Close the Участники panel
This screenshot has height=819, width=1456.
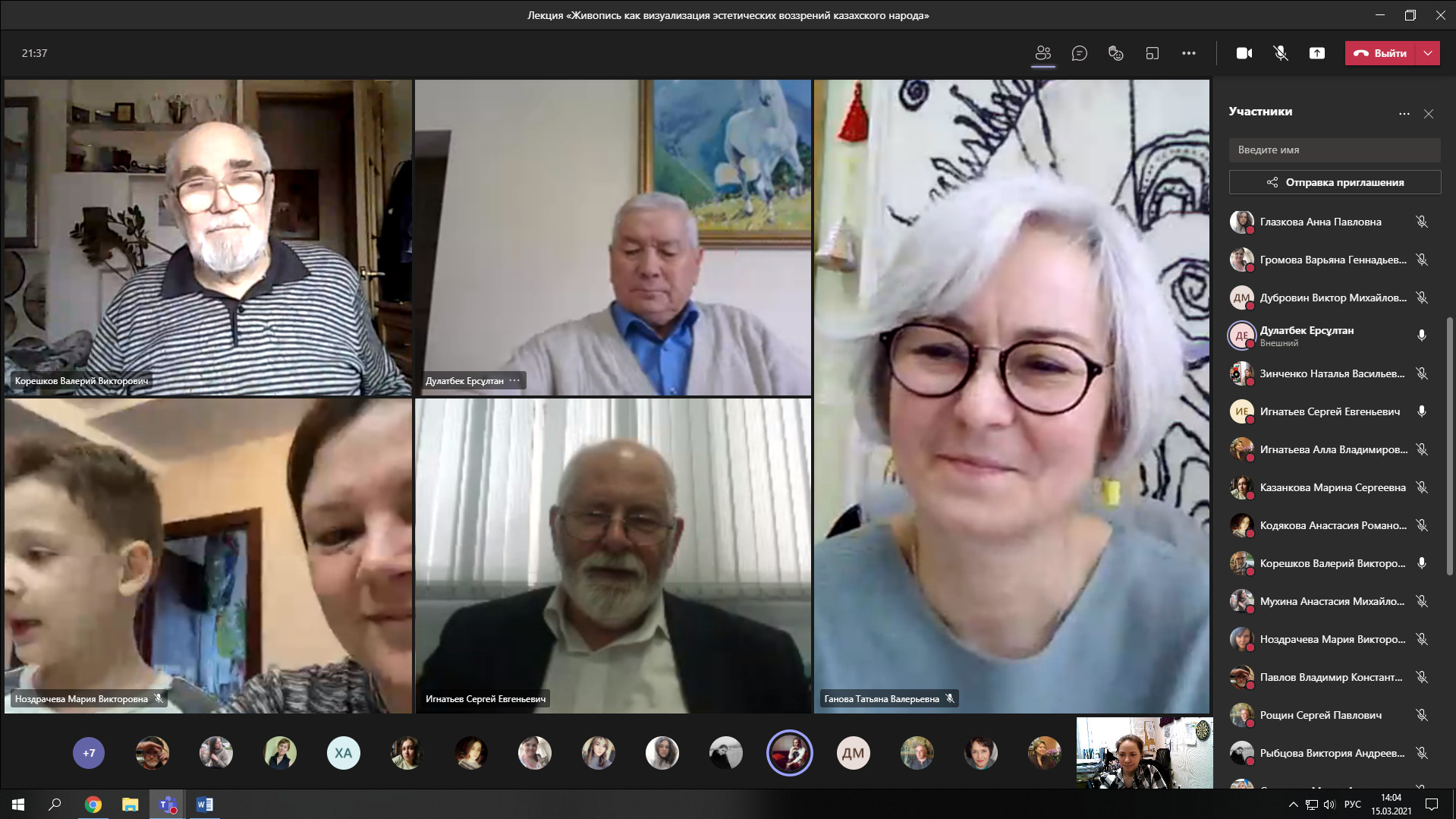click(1429, 114)
